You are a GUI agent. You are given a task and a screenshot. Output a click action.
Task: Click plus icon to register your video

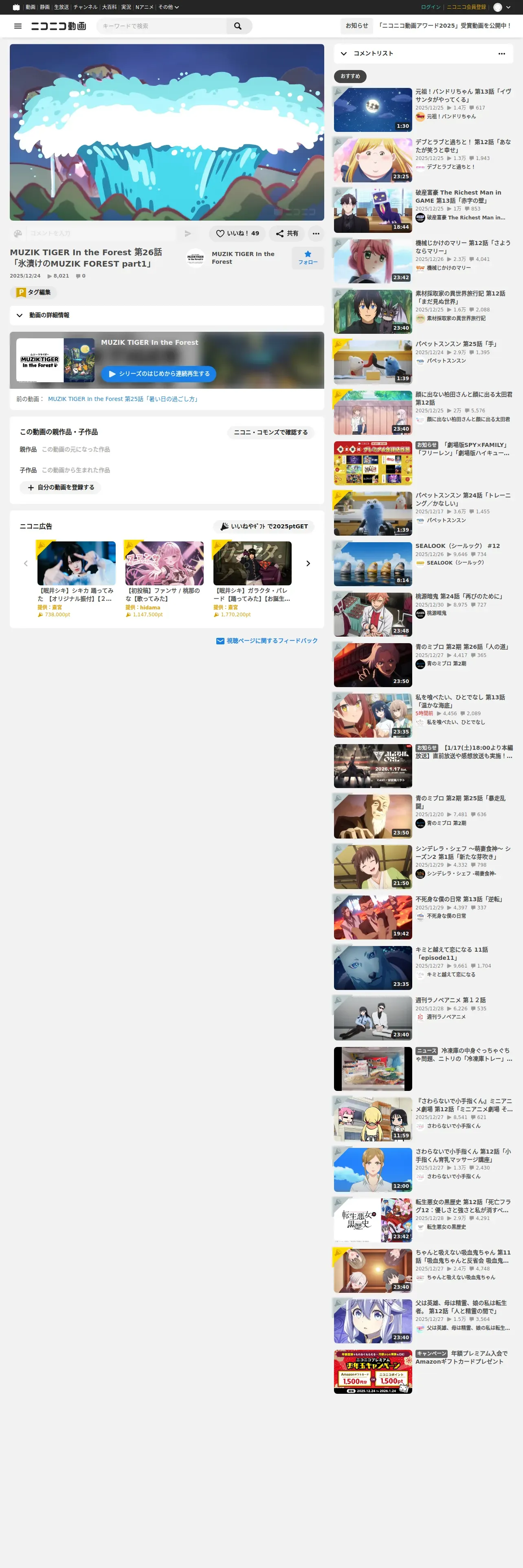tap(31, 488)
